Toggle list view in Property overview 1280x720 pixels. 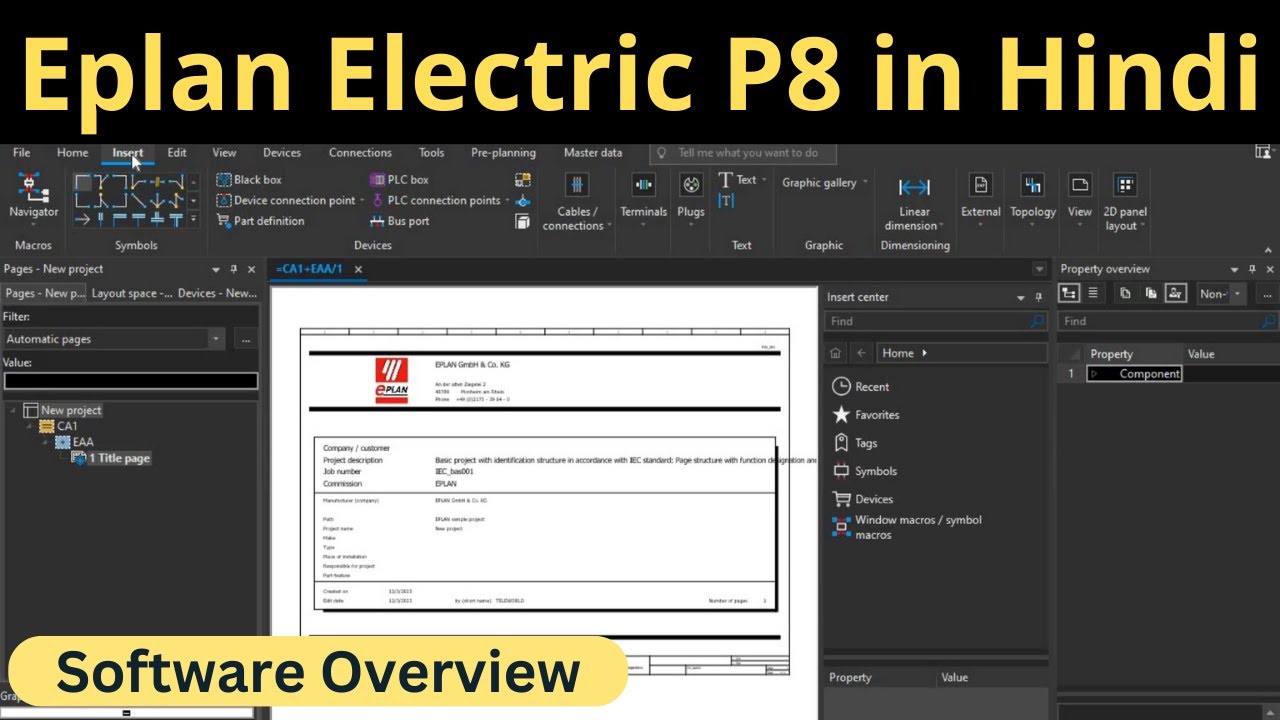pos(1093,293)
